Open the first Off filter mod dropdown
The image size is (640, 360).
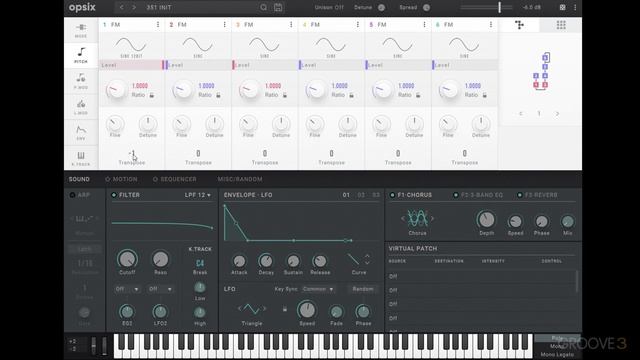point(127,289)
